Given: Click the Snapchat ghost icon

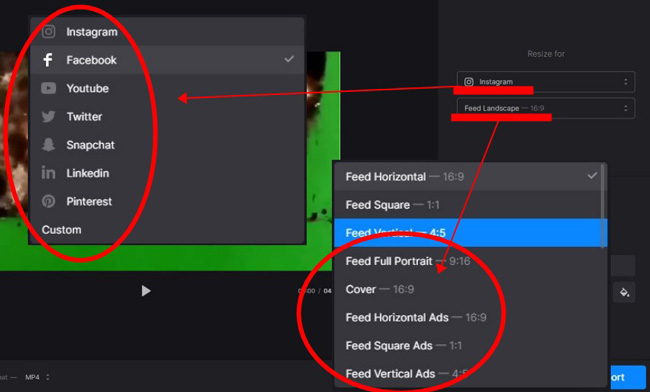Looking at the screenshot, I should [x=49, y=145].
